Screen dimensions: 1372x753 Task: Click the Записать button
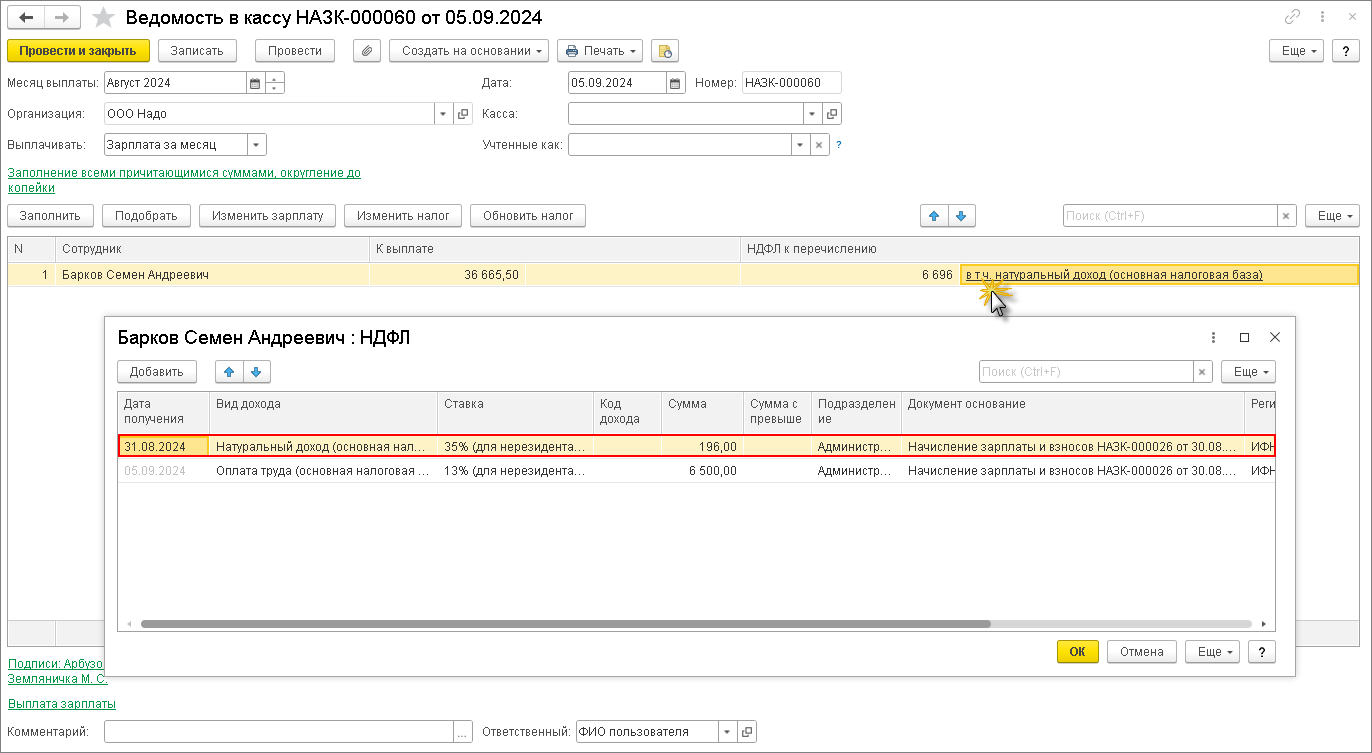pos(197,50)
